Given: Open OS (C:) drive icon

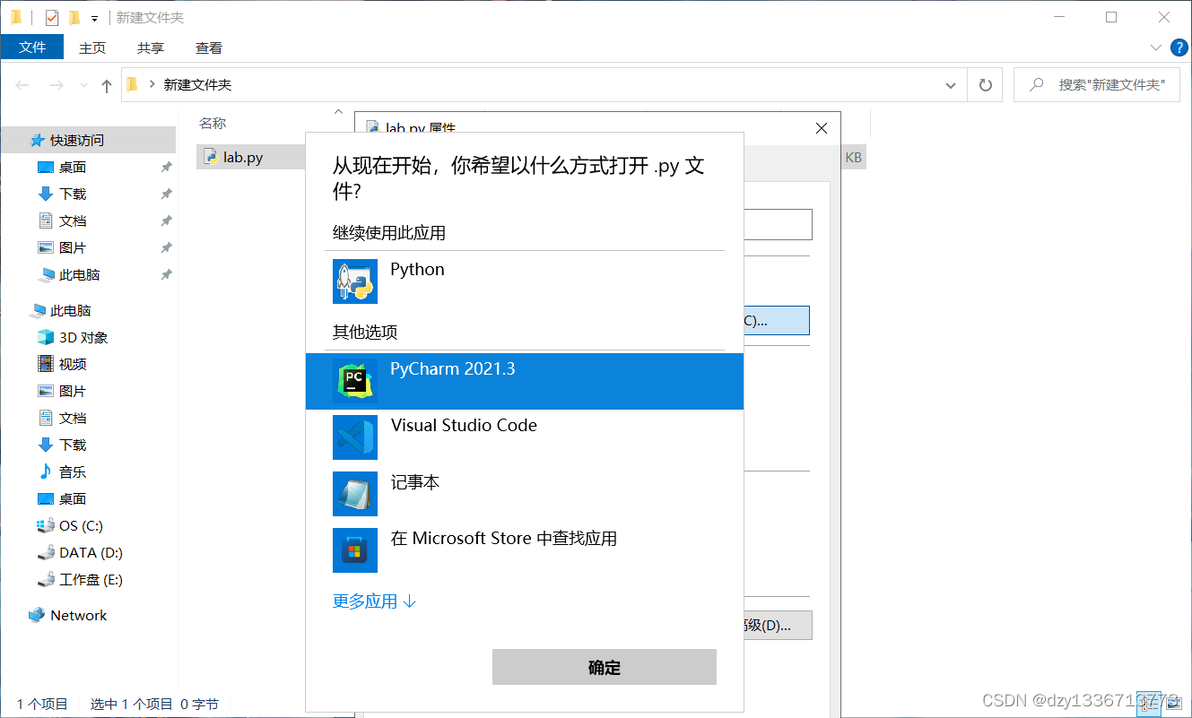Looking at the screenshot, I should coord(46,526).
